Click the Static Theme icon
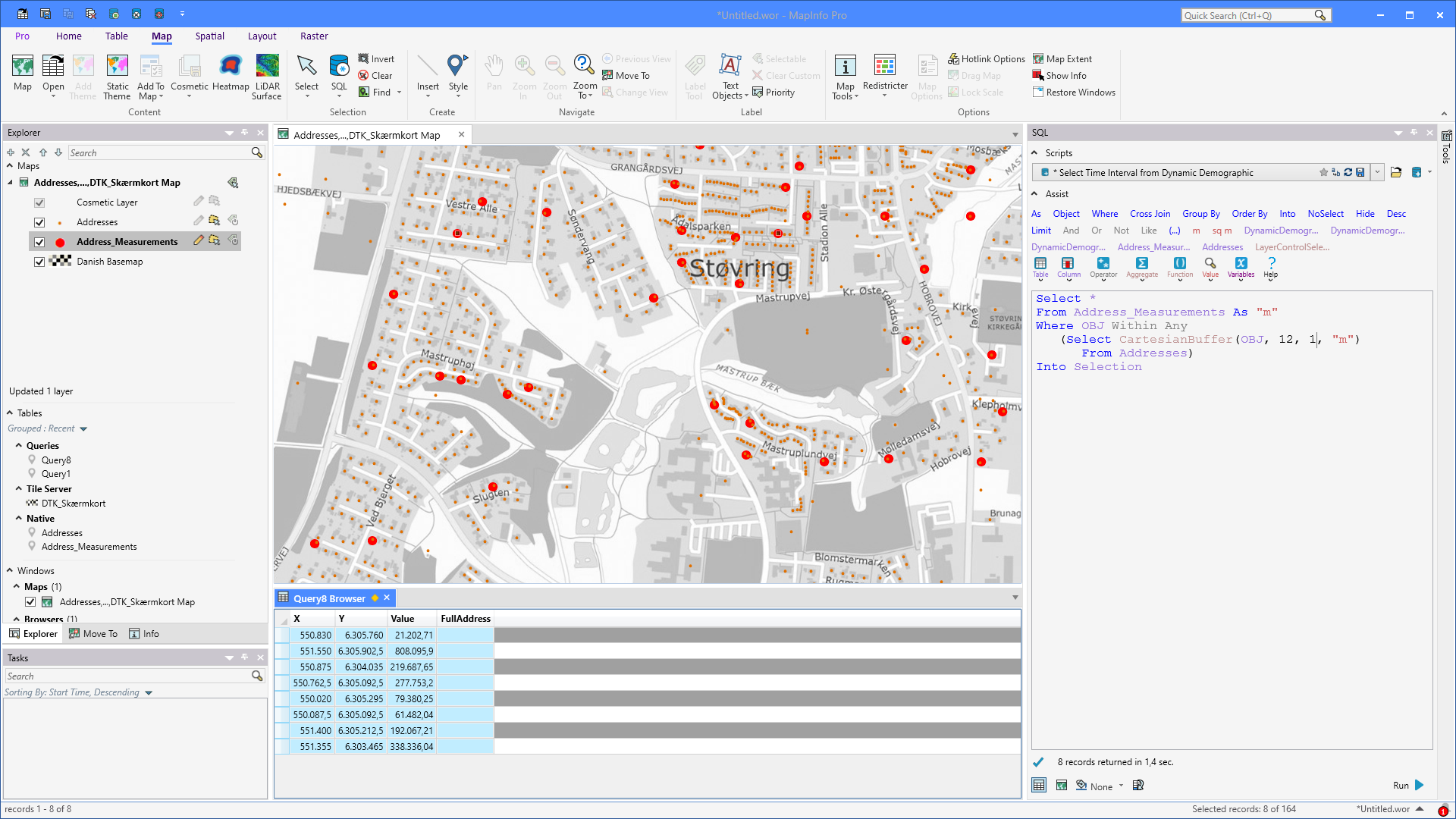The height and width of the screenshot is (819, 1456). tap(117, 67)
